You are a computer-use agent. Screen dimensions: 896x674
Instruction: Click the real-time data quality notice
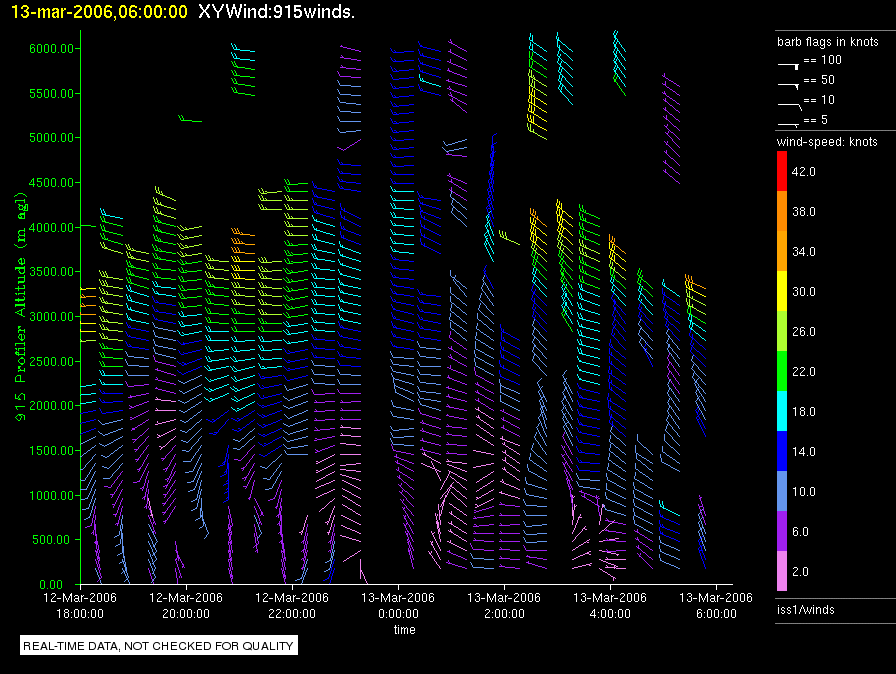coord(158,646)
